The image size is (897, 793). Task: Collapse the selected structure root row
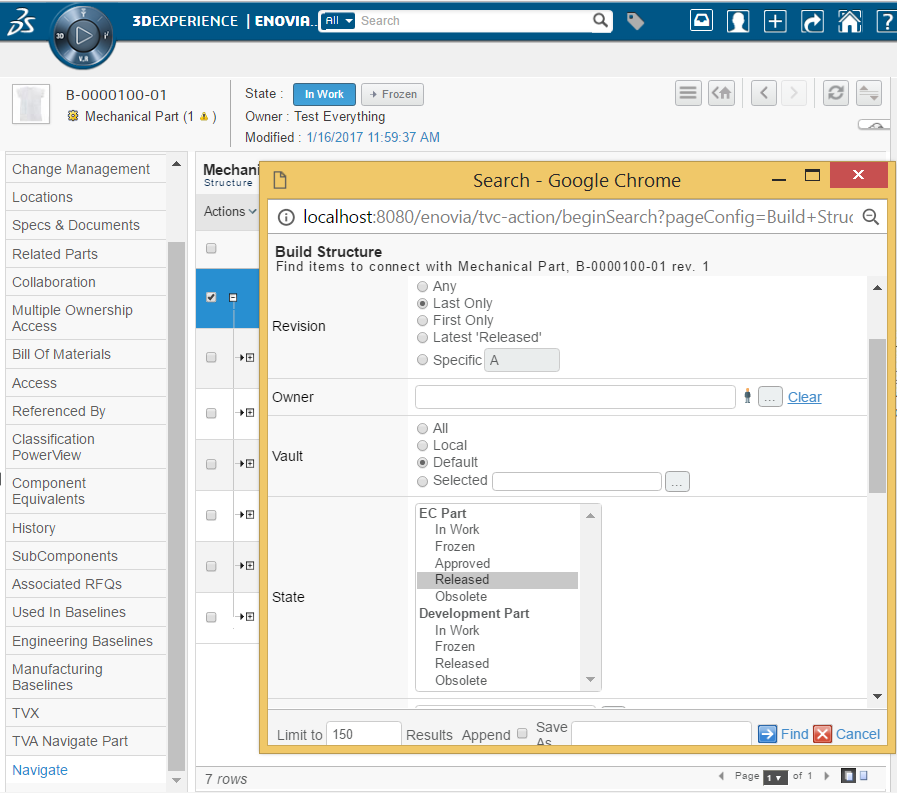point(233,297)
